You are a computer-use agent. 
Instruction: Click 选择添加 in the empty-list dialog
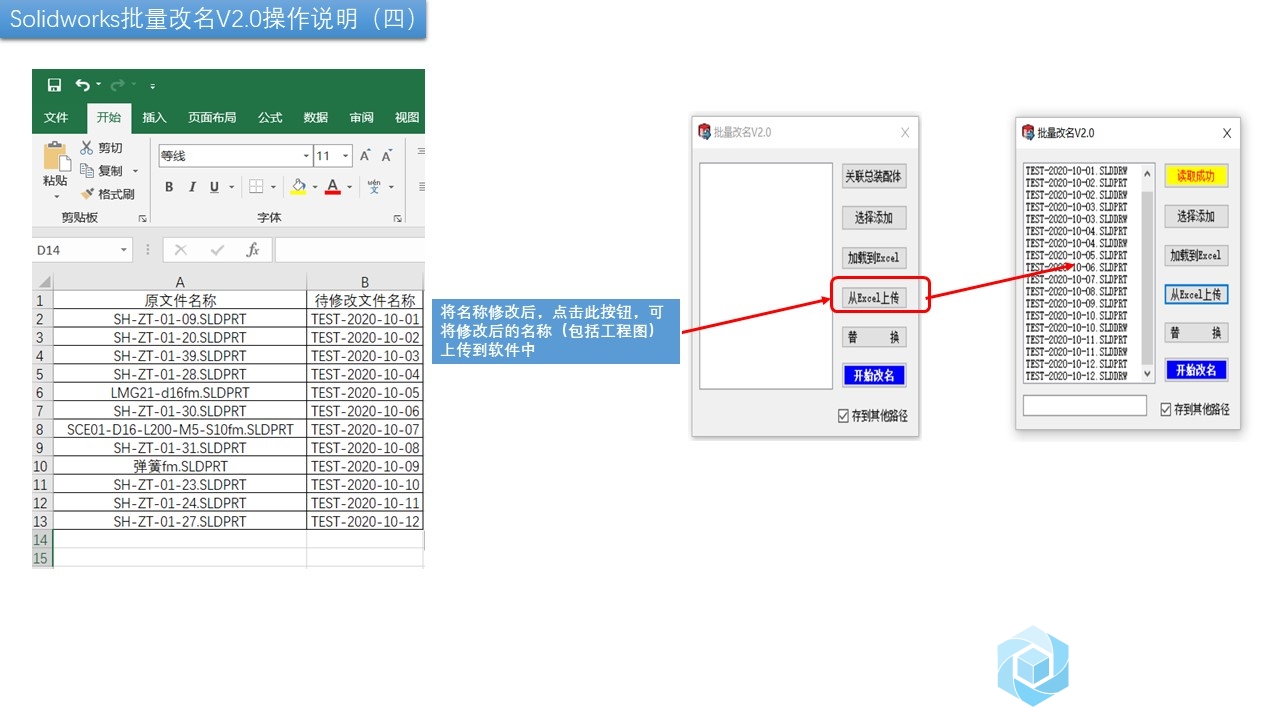pos(874,217)
